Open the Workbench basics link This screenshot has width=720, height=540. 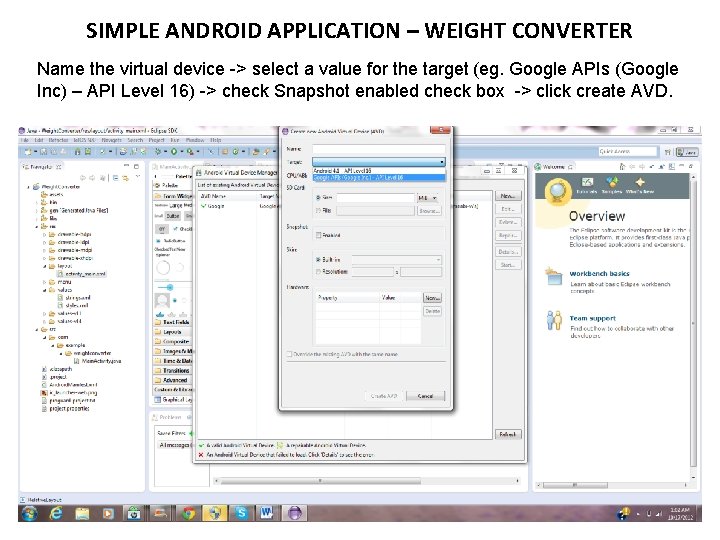(599, 273)
